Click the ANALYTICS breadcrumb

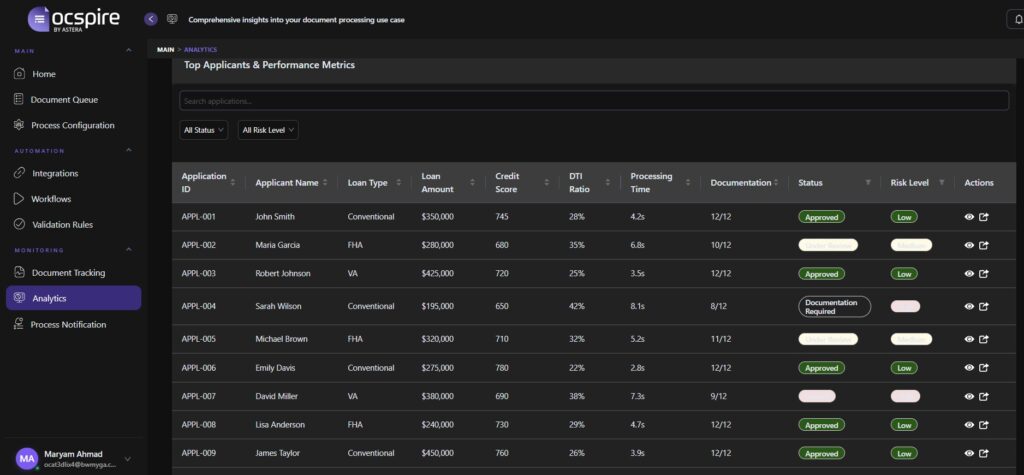(x=200, y=50)
